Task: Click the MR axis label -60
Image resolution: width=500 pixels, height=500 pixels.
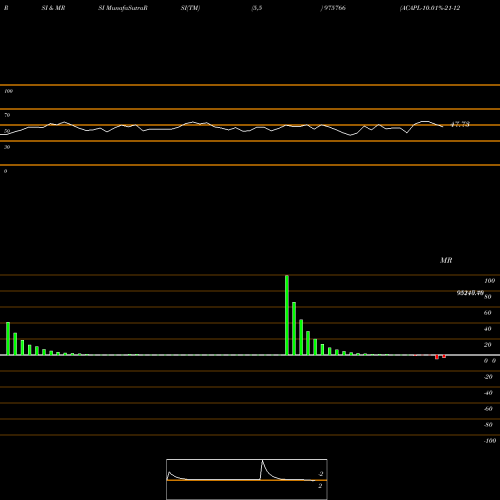Action: point(488,409)
